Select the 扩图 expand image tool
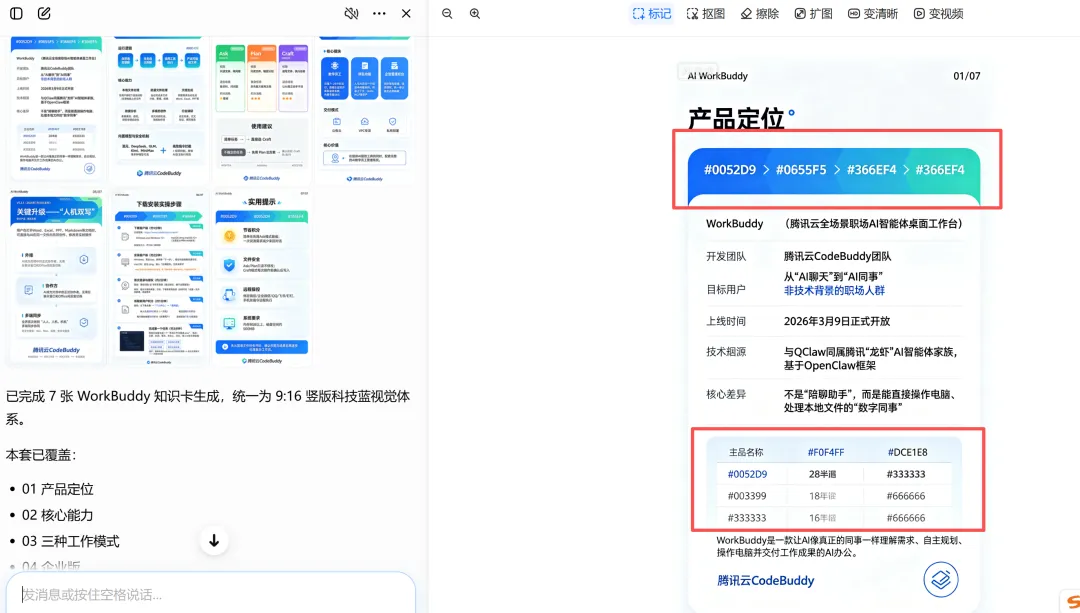Screen dimensions: 1080x613 [813, 14]
